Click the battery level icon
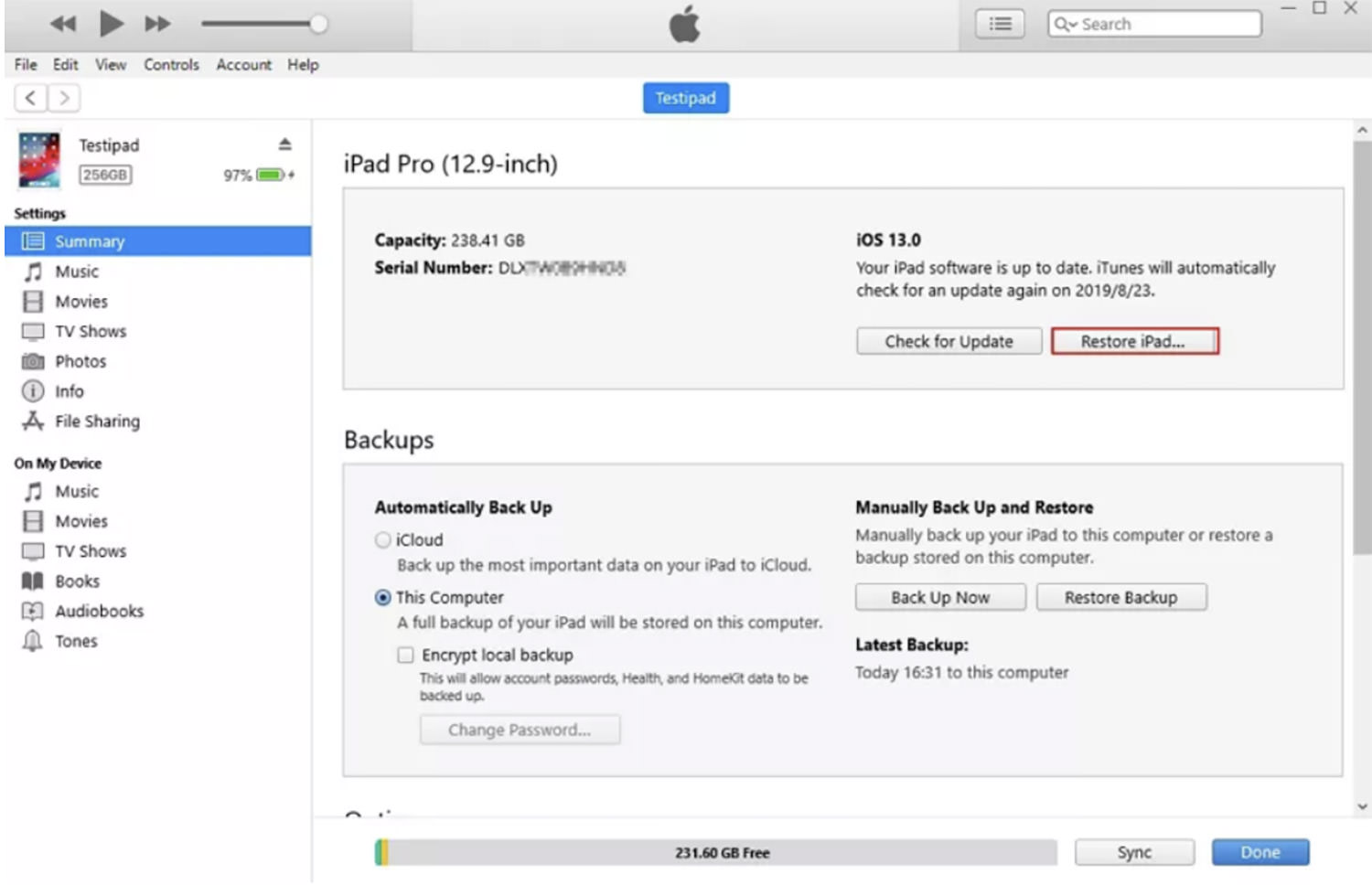 tap(272, 175)
